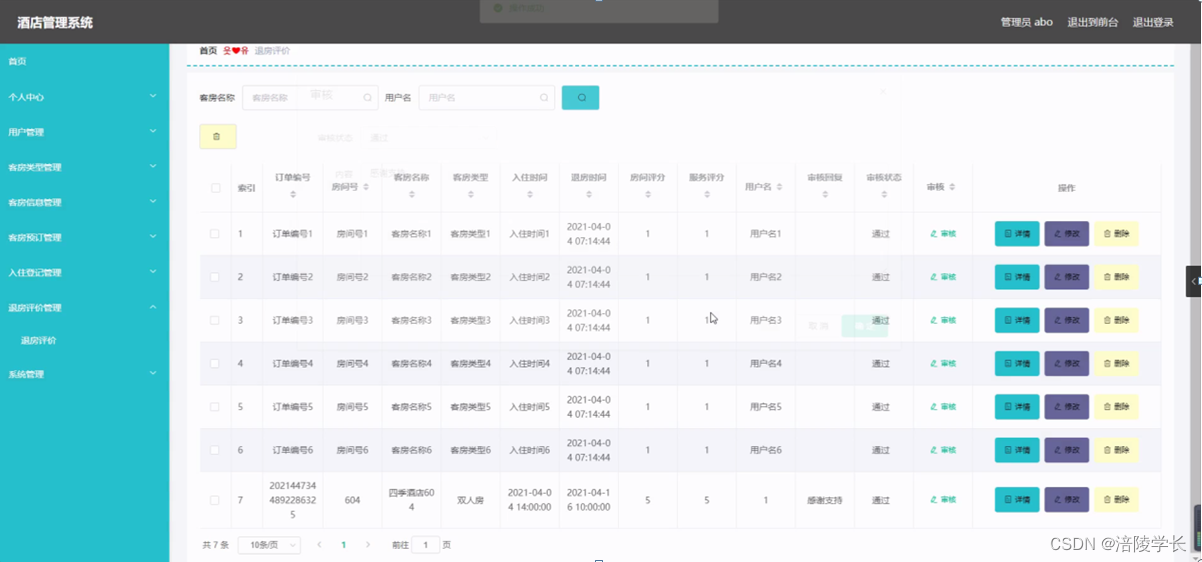Viewport: 1202px width, 562px height.
Task: Toggle the select-all checkbox in table header
Action: coord(215,188)
